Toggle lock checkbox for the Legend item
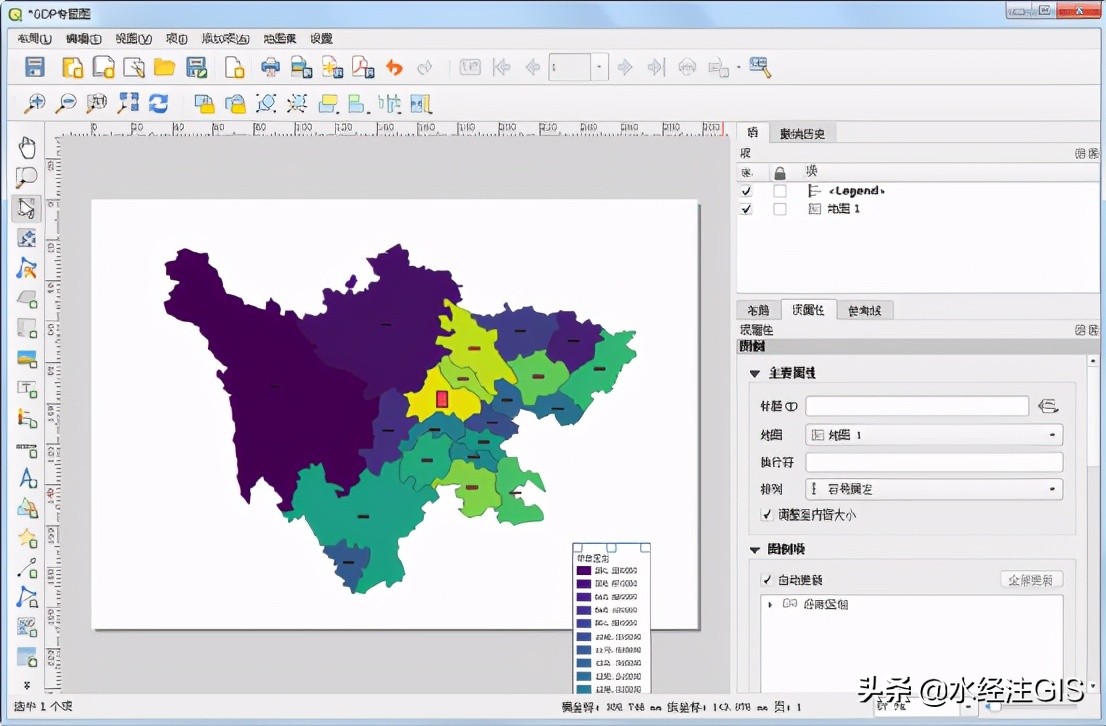The height and width of the screenshot is (726, 1106). [x=779, y=191]
